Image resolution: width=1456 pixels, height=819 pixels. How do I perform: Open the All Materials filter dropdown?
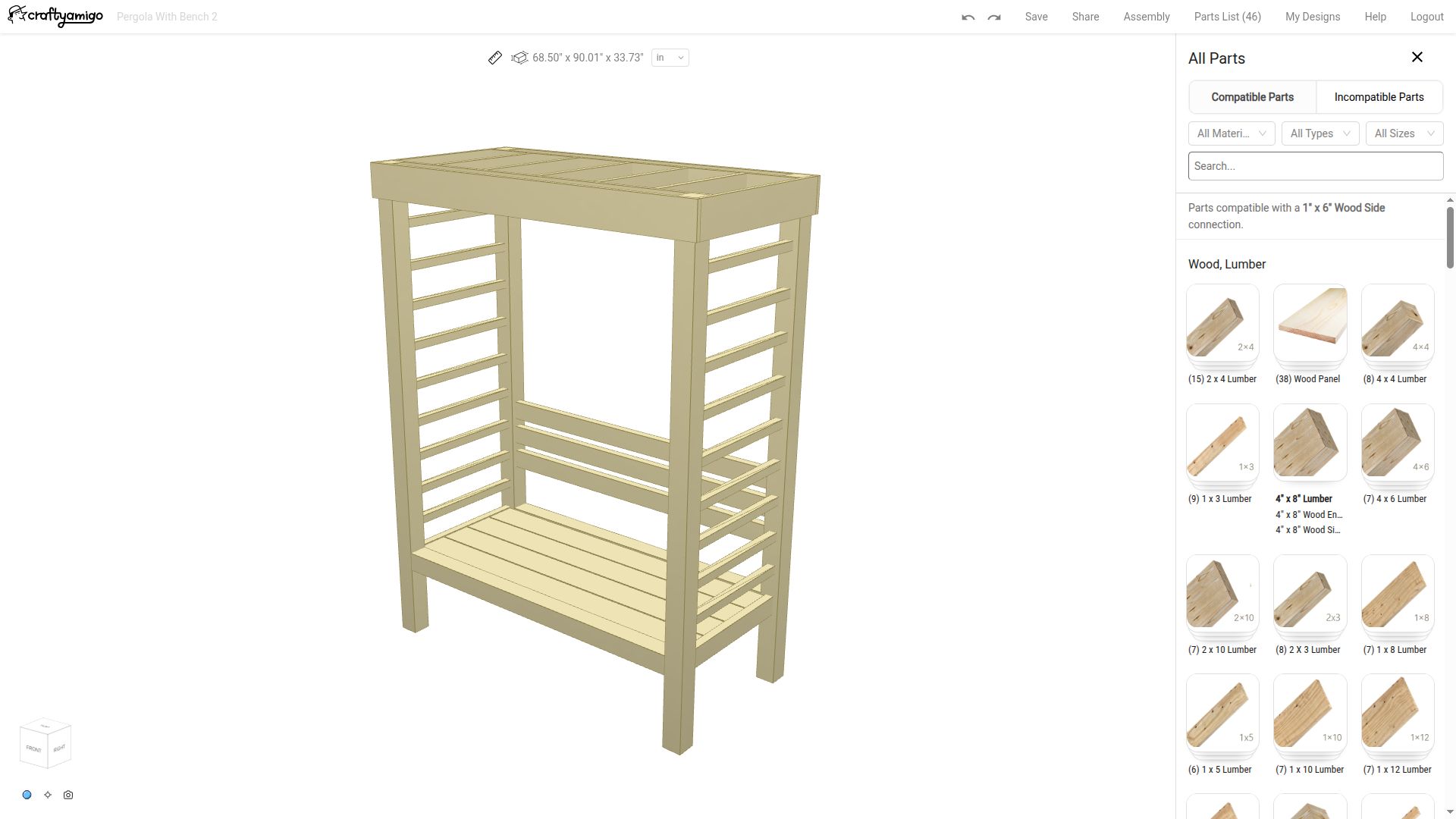pos(1232,133)
